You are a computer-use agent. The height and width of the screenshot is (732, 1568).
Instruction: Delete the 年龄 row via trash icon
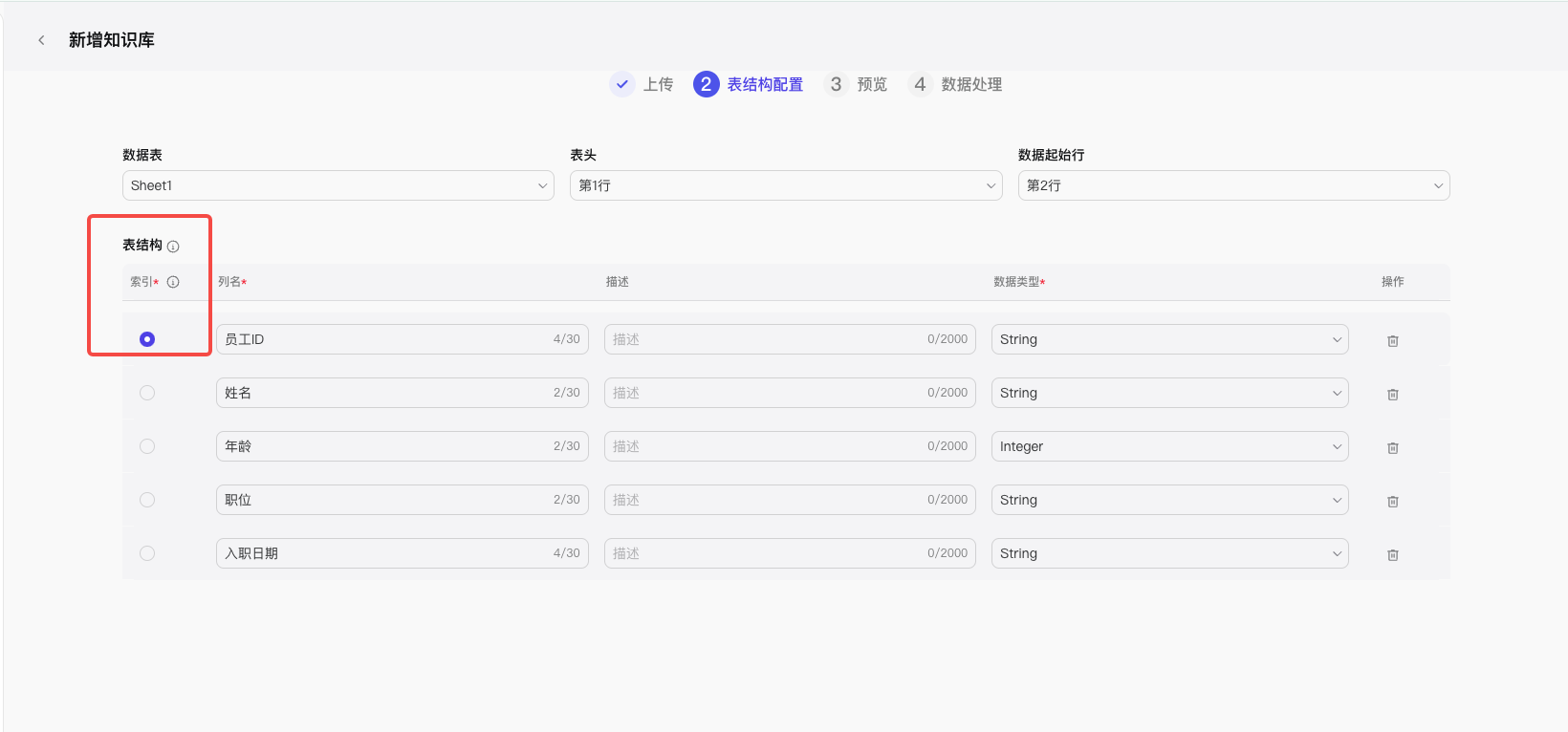click(1393, 447)
